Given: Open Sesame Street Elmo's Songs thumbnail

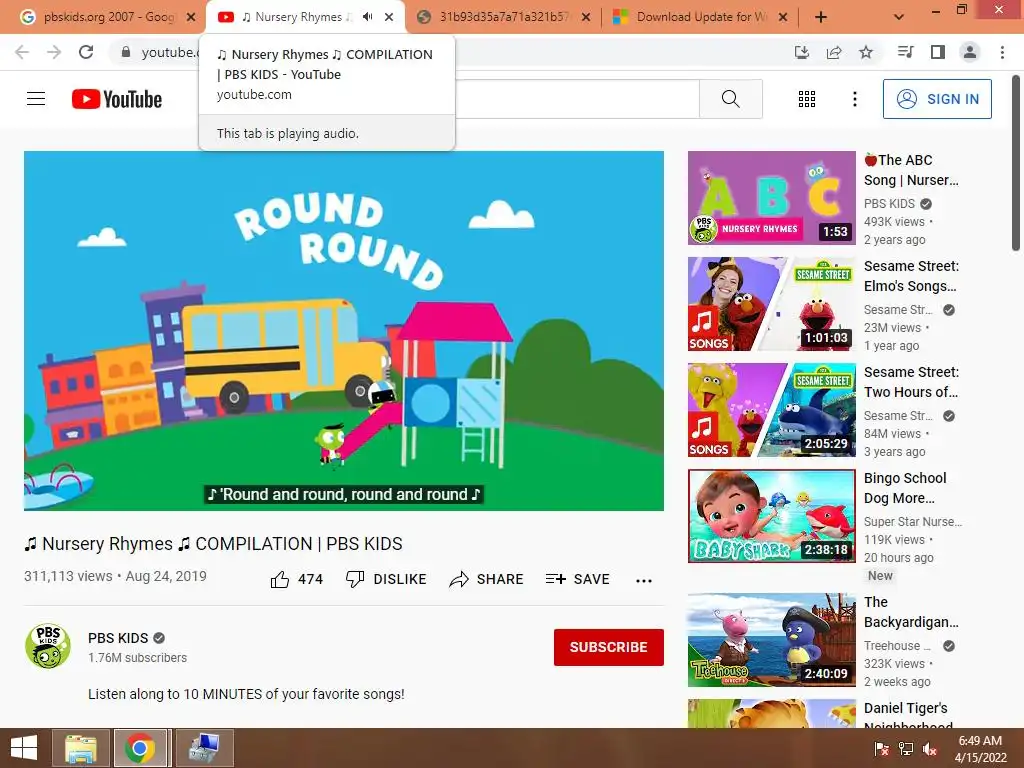Looking at the screenshot, I should 771,304.
